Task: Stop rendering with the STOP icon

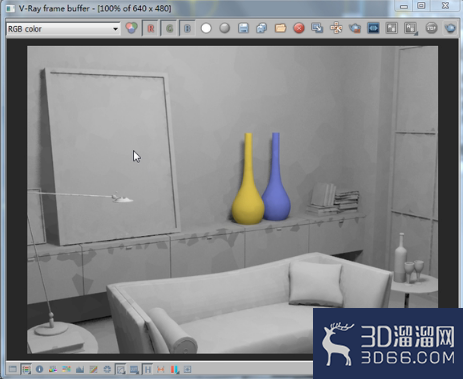Action: 431,28
